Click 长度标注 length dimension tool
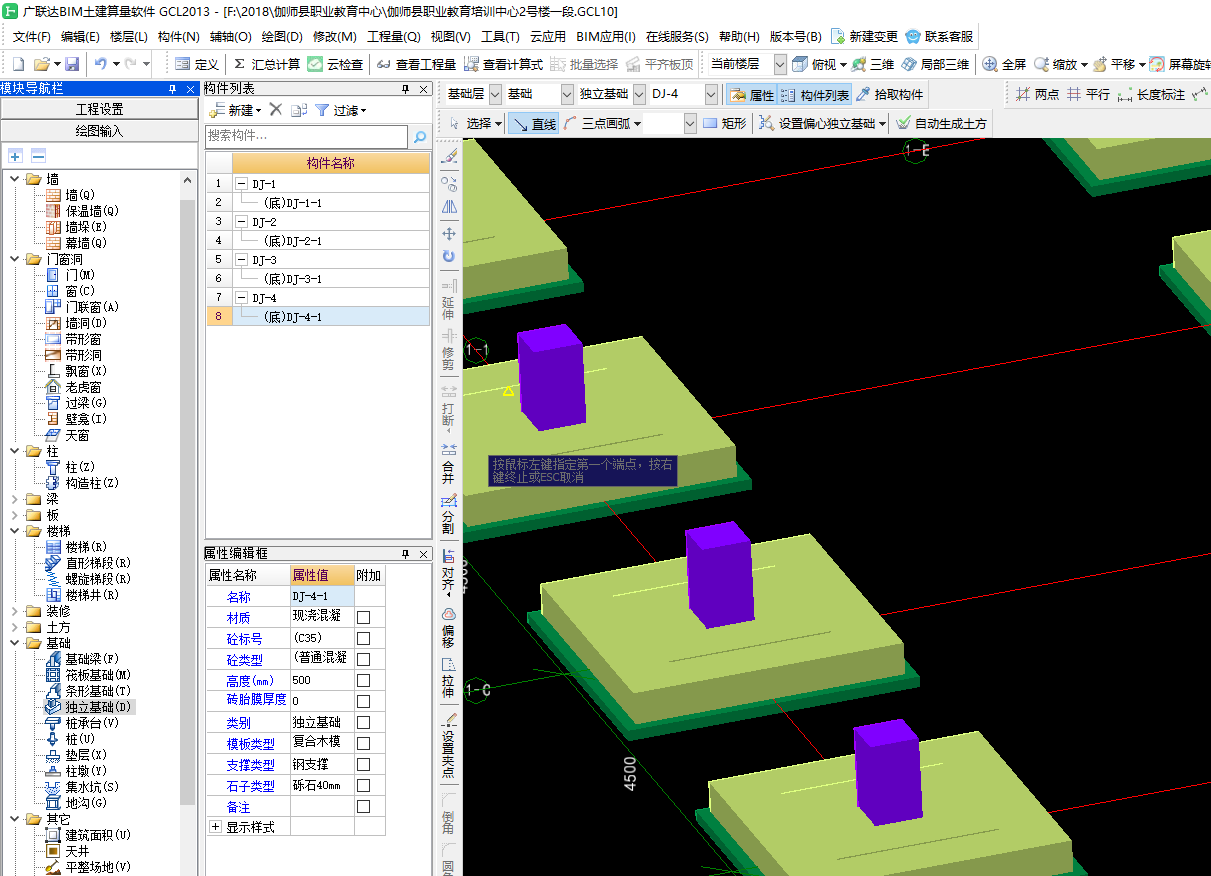Viewport: 1211px width, 876px height. pos(1151,95)
